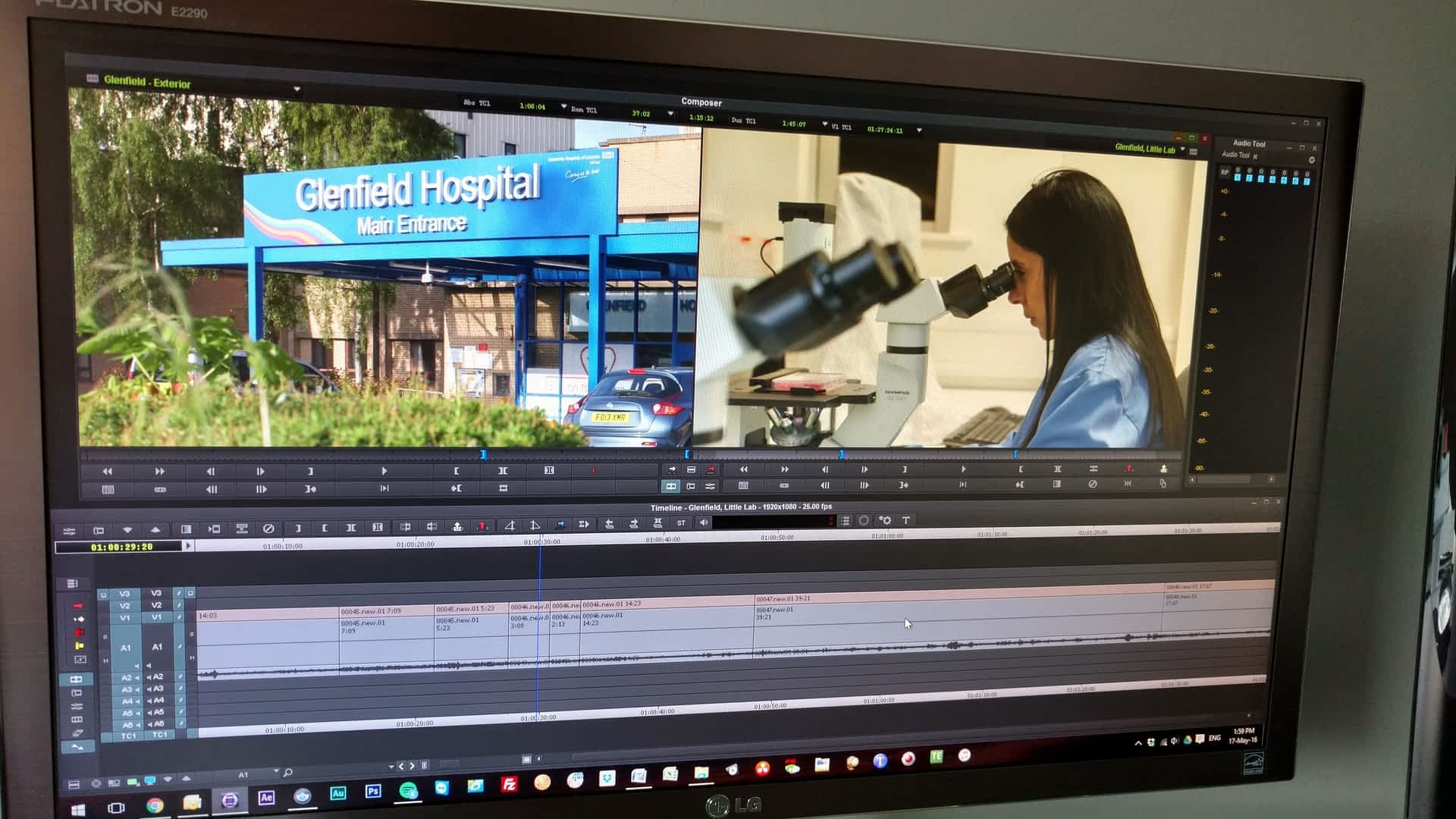The height and width of the screenshot is (819, 1456).
Task: Toggle the record A3 track selector
Action: tap(157, 689)
